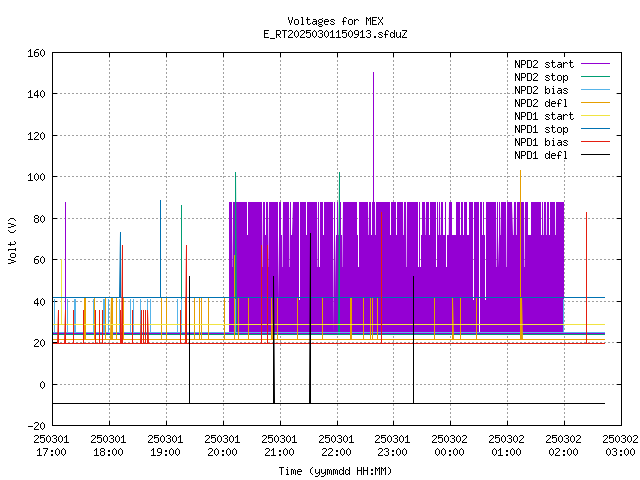640x480 pixels.
Task: Click the 'NPD2 stop' legend label
Action: pos(541,77)
